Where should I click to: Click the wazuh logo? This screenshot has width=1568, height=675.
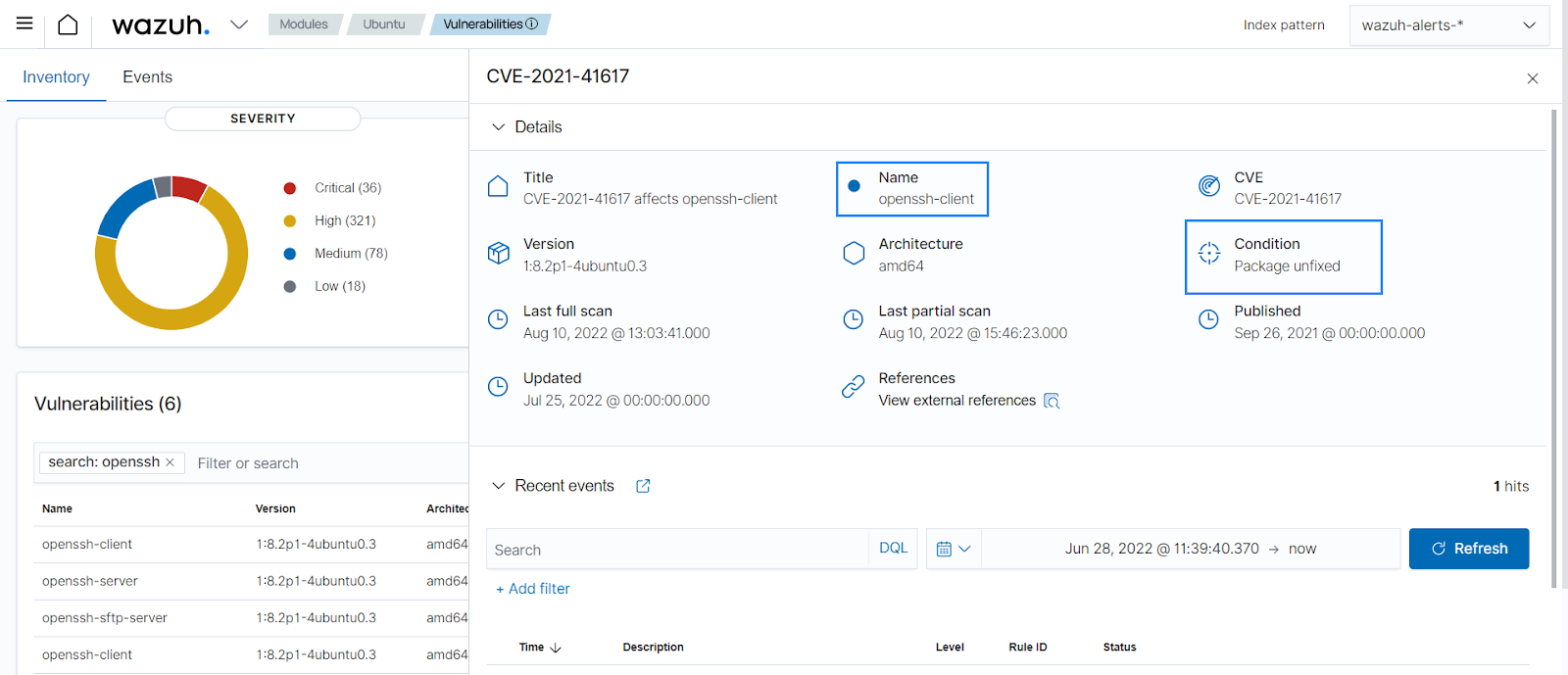[x=161, y=25]
